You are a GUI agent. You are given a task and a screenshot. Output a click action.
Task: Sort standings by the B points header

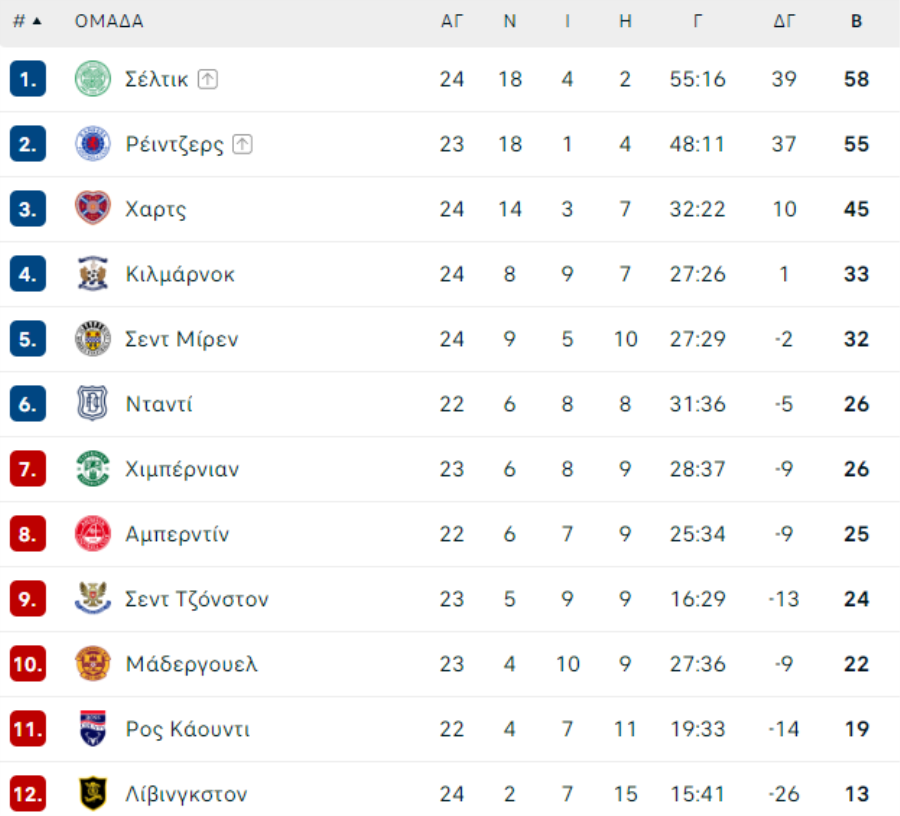click(856, 21)
